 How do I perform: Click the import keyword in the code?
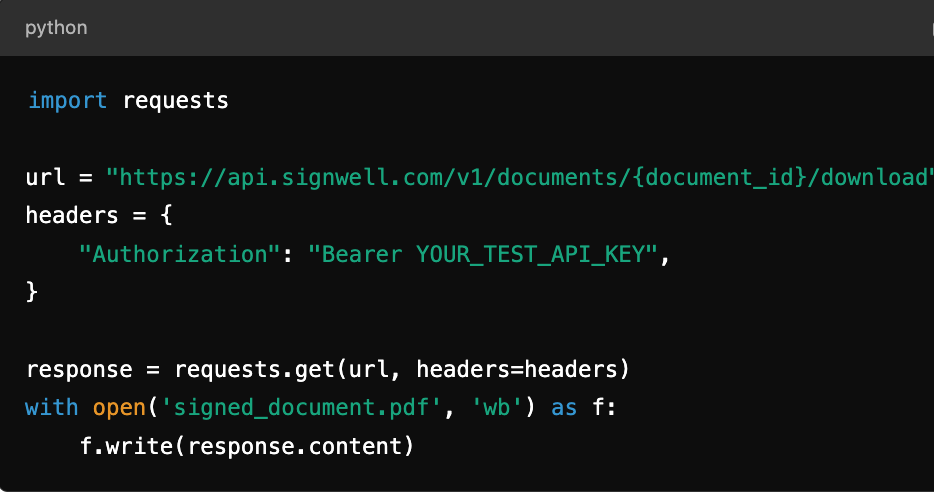coord(67,100)
